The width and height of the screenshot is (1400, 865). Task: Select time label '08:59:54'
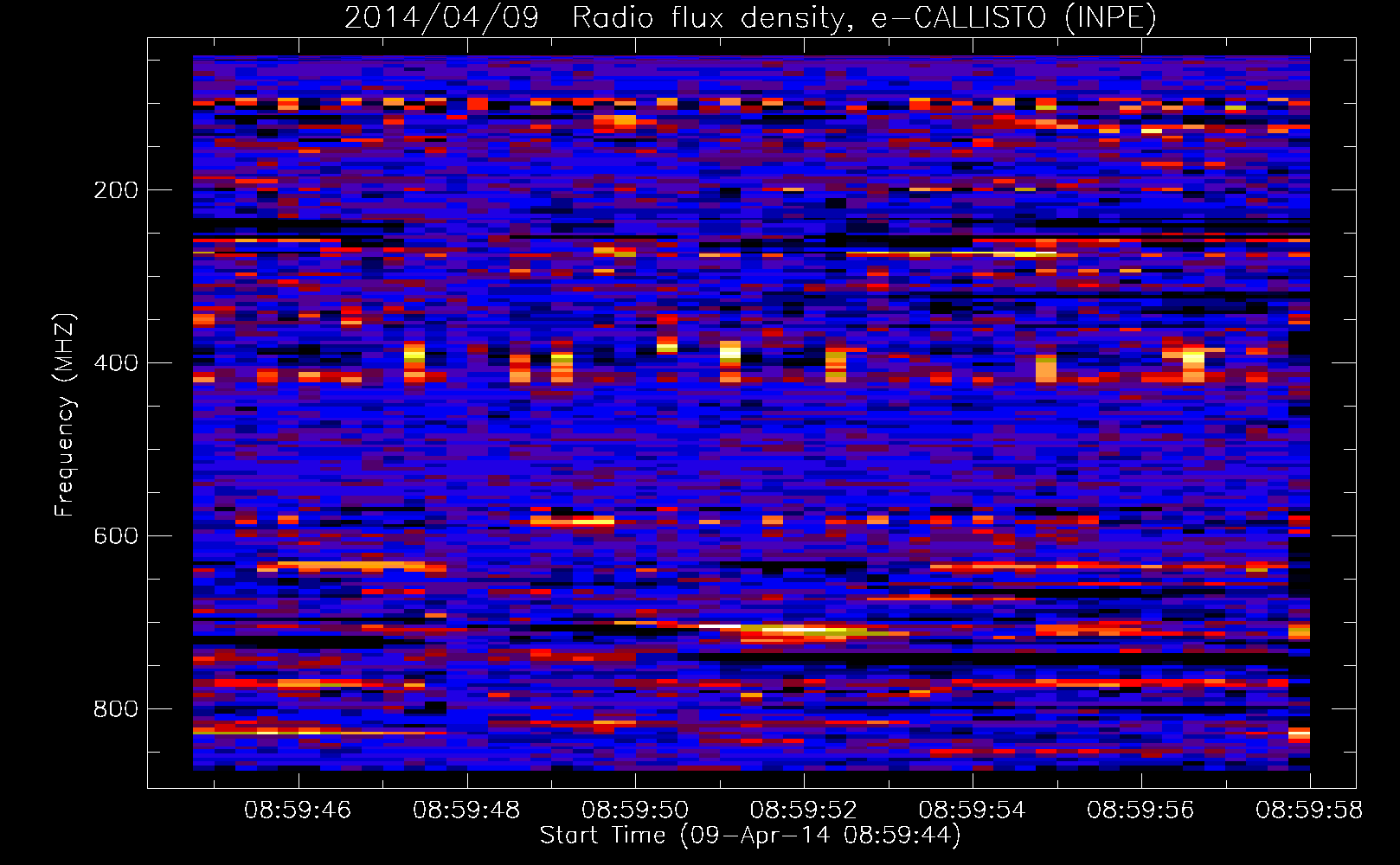pos(972,811)
